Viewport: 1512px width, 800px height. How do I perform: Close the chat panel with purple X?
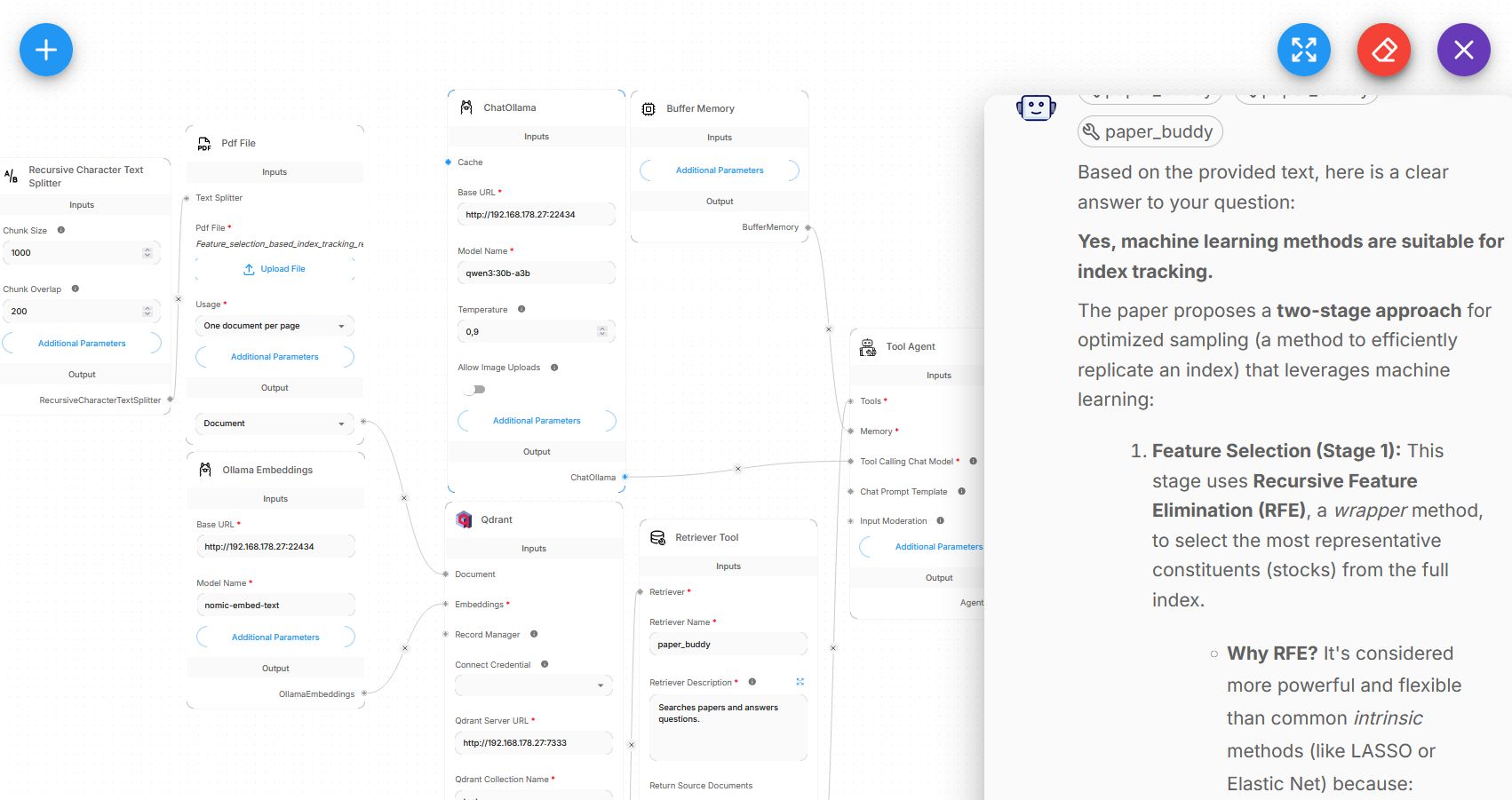pyautogui.click(x=1463, y=50)
